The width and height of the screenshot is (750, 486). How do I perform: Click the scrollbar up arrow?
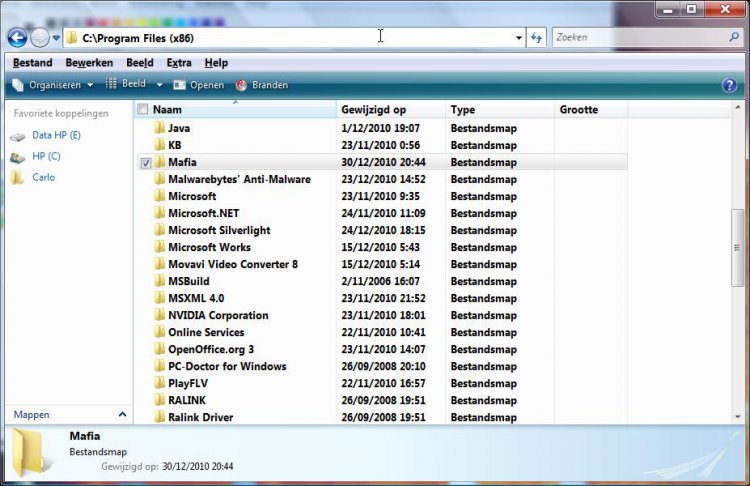pos(737,107)
